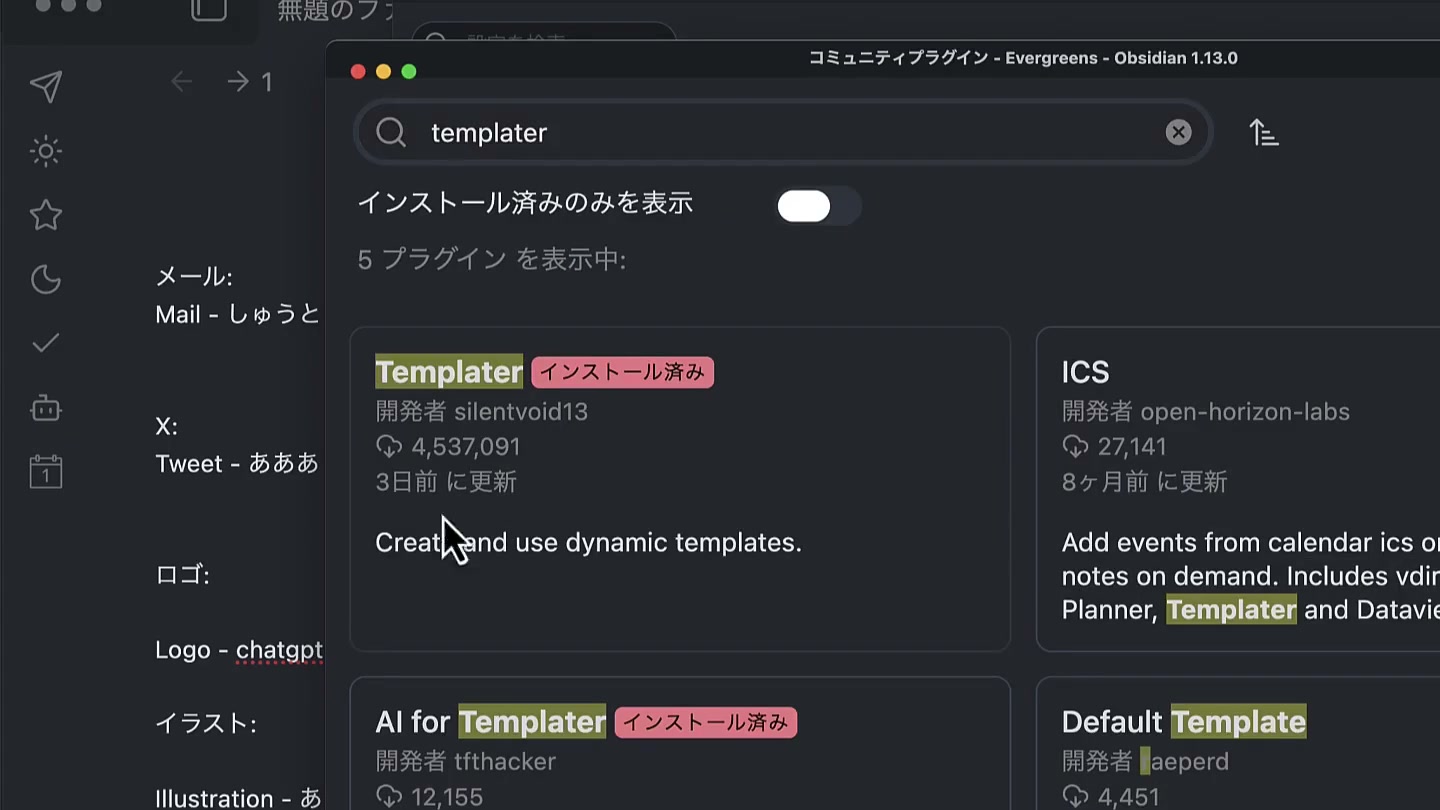Open the ICS plugin title
This screenshot has height=810, width=1440.
point(1085,372)
